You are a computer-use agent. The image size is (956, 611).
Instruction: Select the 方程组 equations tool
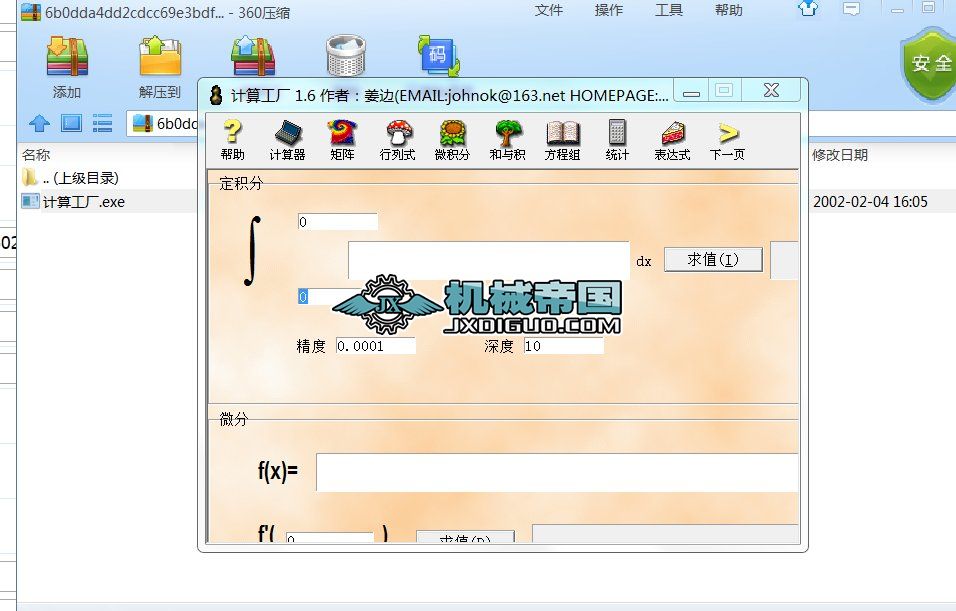click(562, 140)
